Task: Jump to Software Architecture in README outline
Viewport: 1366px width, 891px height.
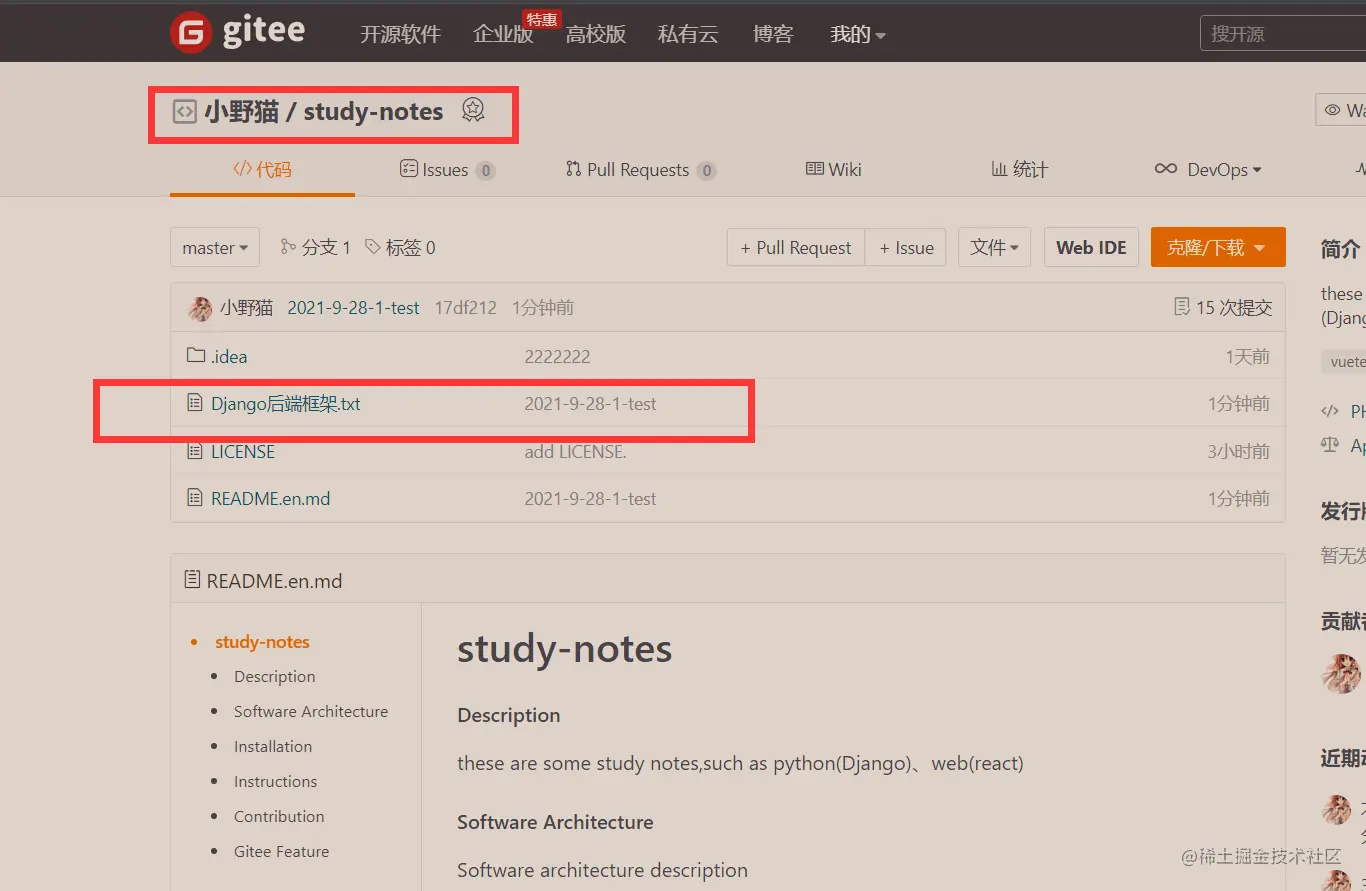Action: tap(311, 711)
